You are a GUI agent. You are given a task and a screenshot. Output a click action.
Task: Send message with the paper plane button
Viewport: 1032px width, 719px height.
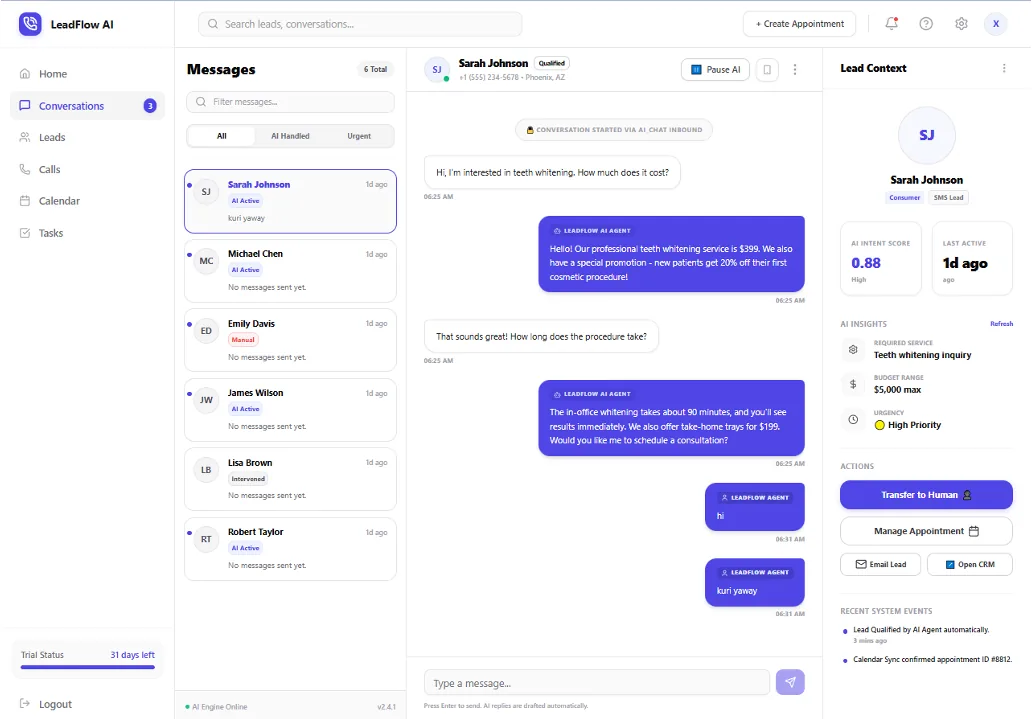click(x=790, y=682)
